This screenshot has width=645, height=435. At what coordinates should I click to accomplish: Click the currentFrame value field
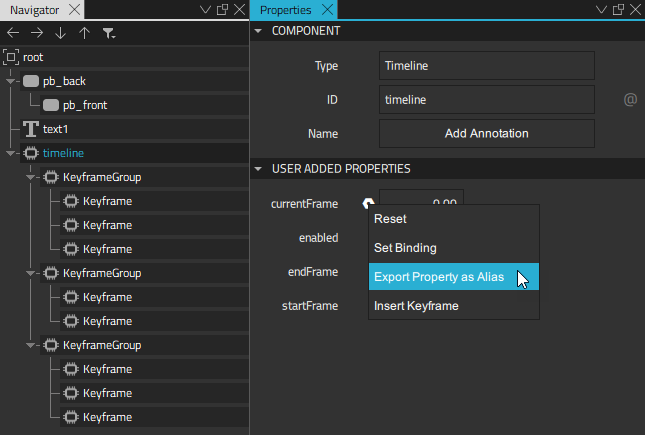point(421,197)
